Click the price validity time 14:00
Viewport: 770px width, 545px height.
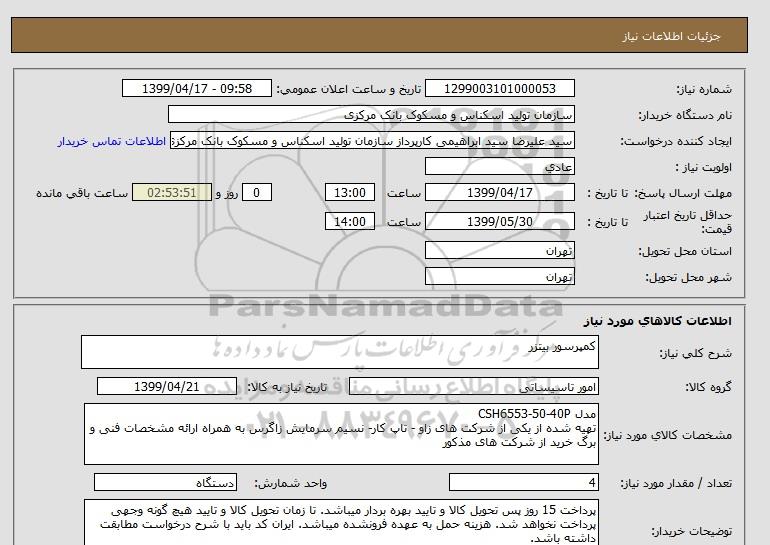[350, 222]
